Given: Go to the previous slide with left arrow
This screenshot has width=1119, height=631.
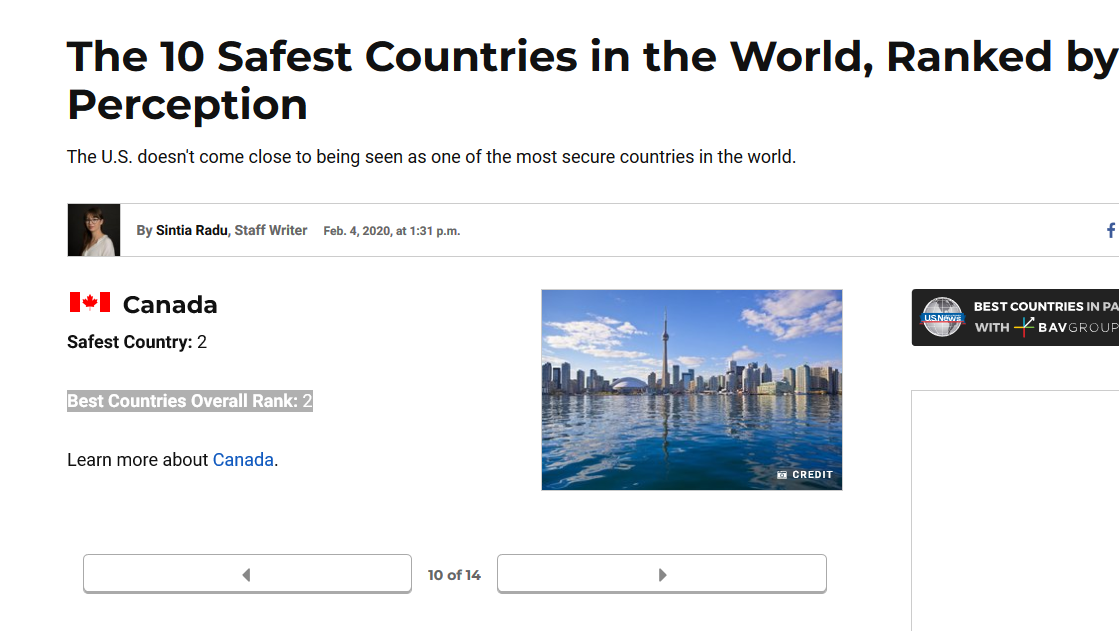Looking at the screenshot, I should 247,574.
